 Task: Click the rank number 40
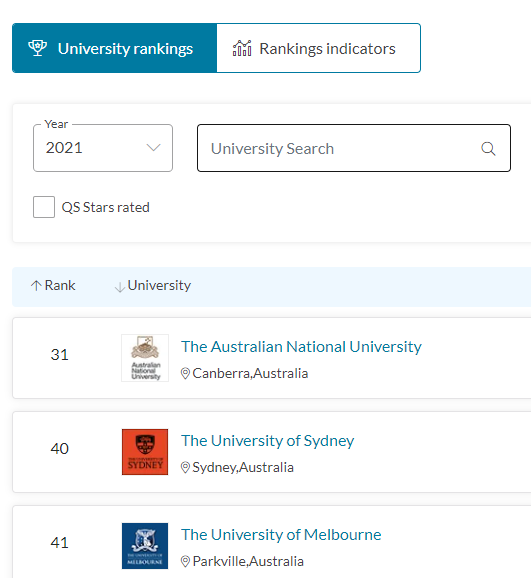click(x=59, y=449)
